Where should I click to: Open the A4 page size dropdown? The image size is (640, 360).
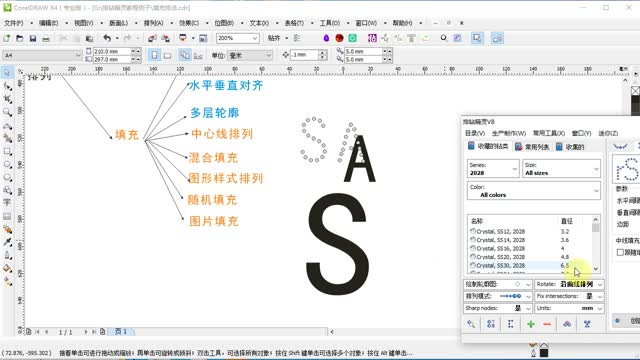[x=78, y=55]
